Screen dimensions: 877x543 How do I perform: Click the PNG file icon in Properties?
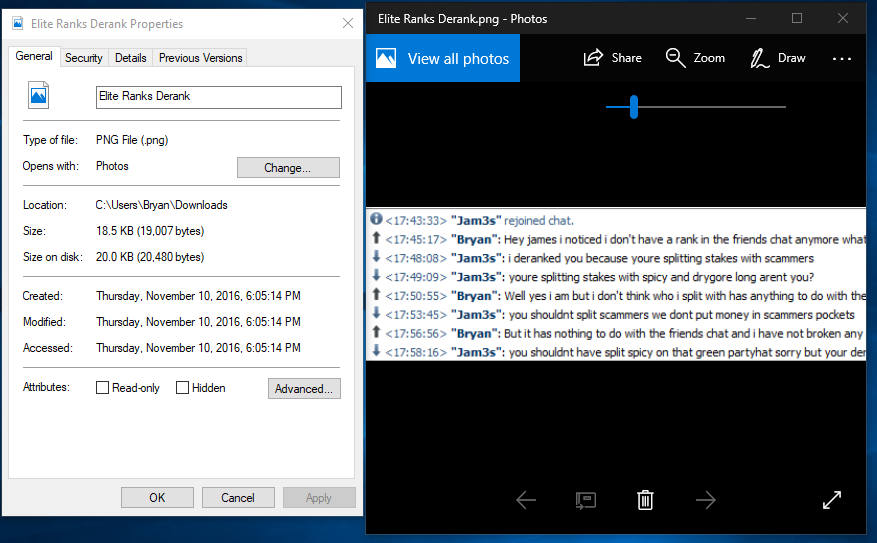click(x=39, y=95)
